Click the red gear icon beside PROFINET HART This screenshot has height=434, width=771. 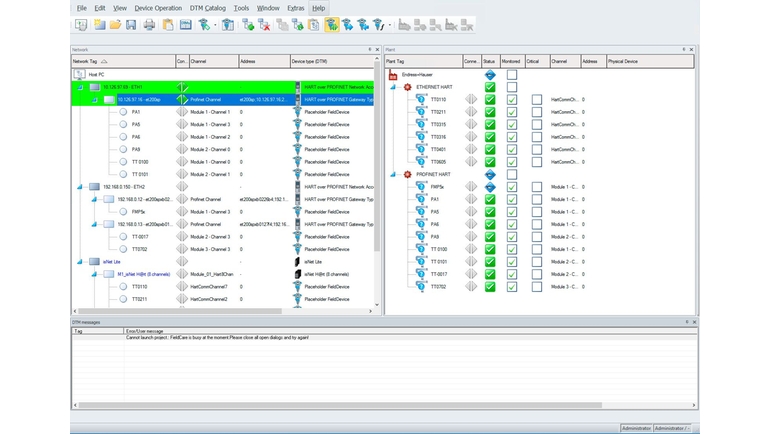tap(408, 174)
